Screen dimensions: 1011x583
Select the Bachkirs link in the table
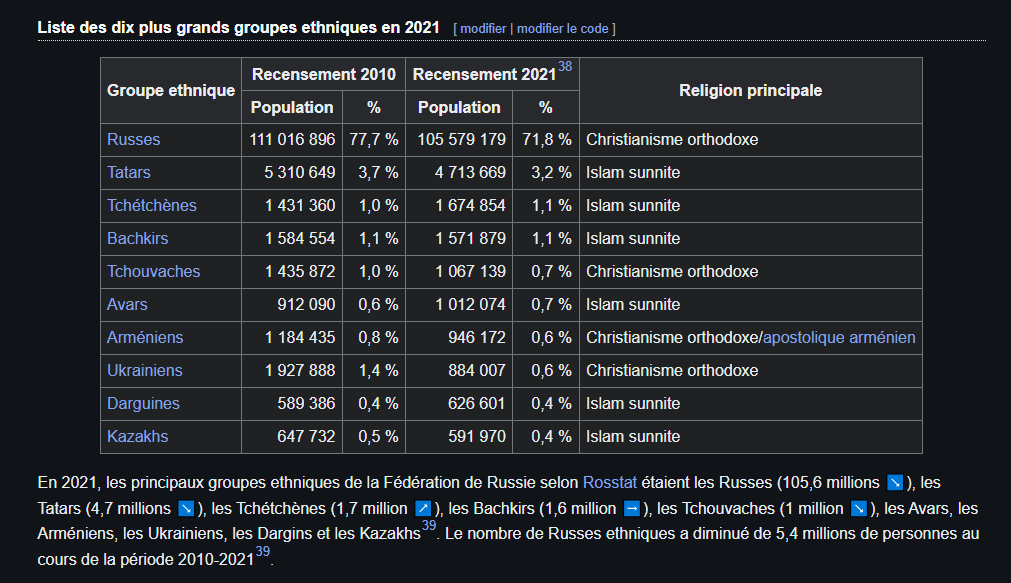[x=137, y=238]
